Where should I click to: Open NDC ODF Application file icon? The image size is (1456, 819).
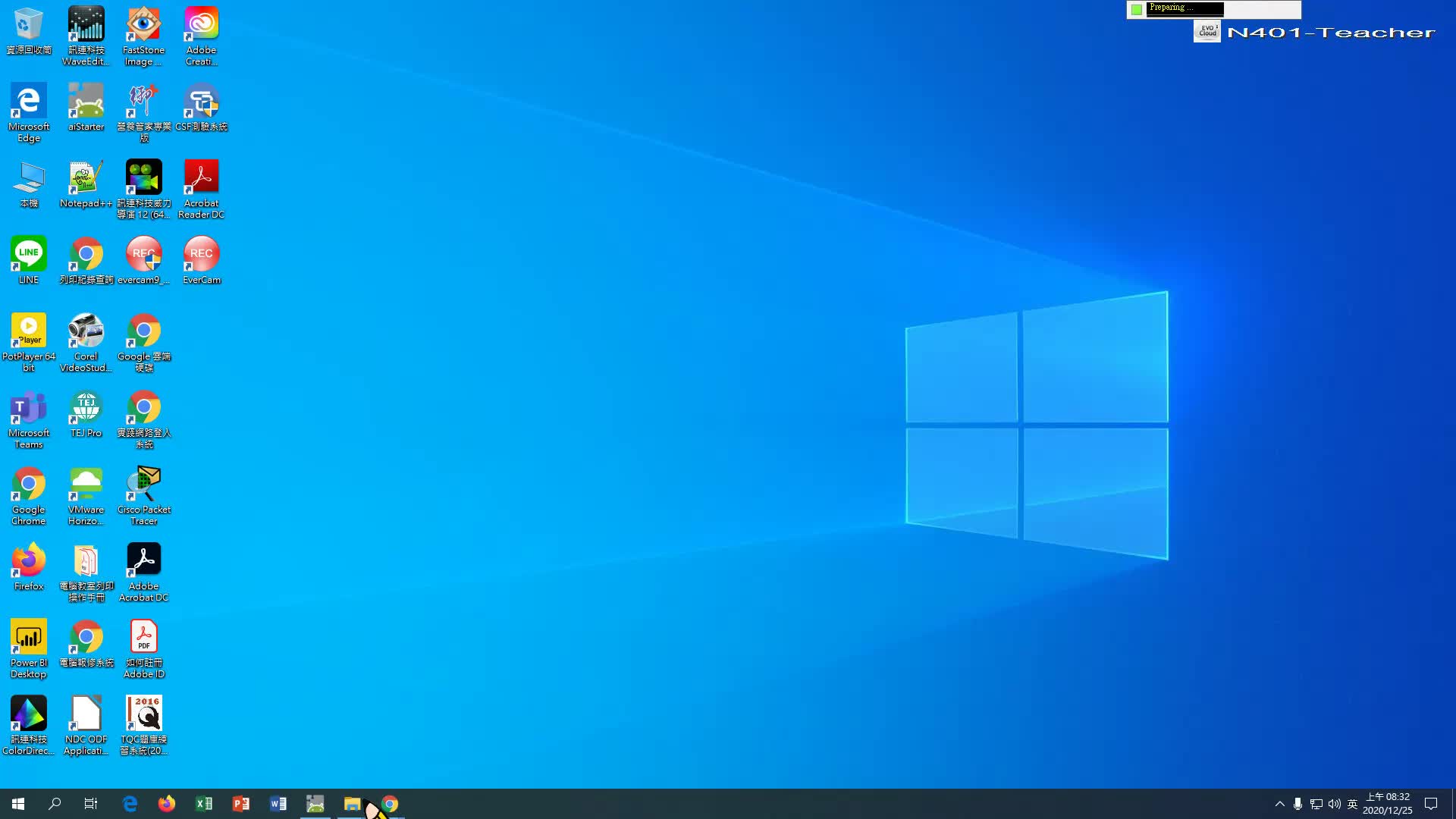(86, 726)
